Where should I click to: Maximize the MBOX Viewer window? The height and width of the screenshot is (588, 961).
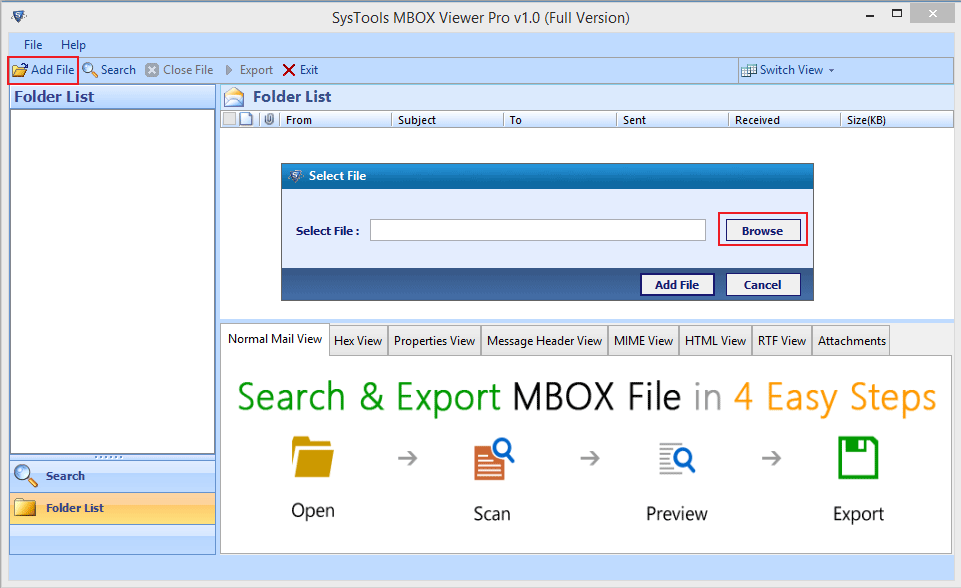[897, 13]
